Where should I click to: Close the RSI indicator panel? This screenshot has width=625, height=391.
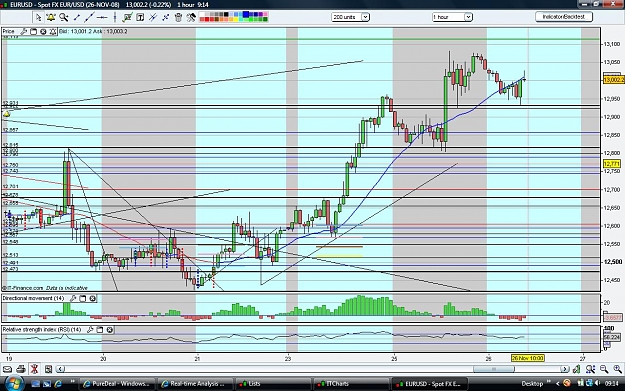(x=110, y=330)
